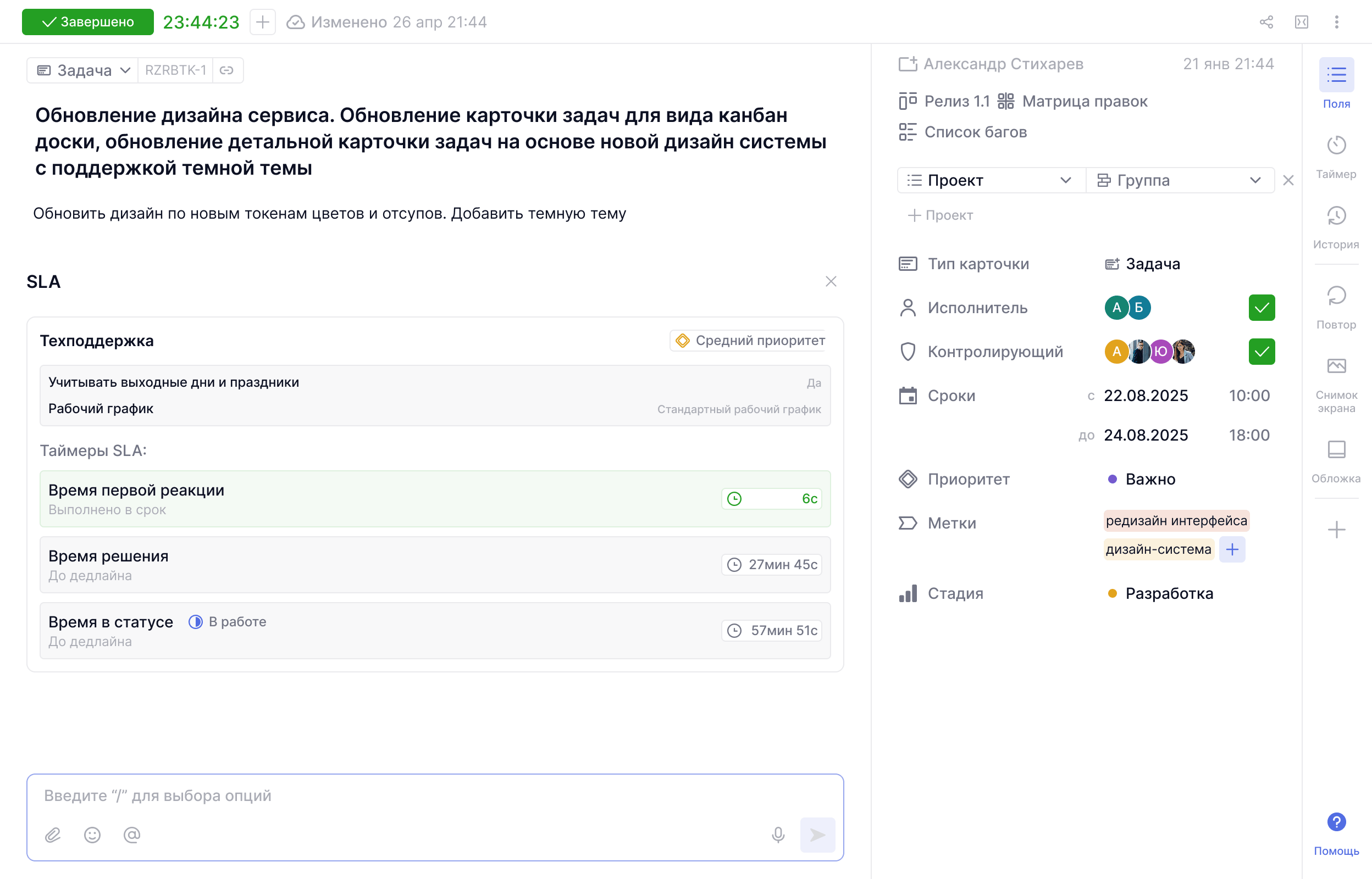Attach a file with the paperclip icon
This screenshot has width=1372, height=879.
pos(53,835)
